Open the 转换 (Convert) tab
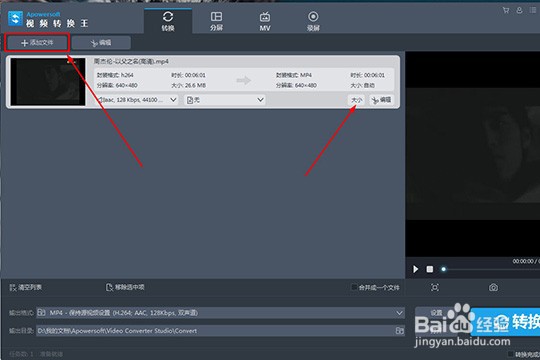This screenshot has height=360, width=540. coord(168,21)
